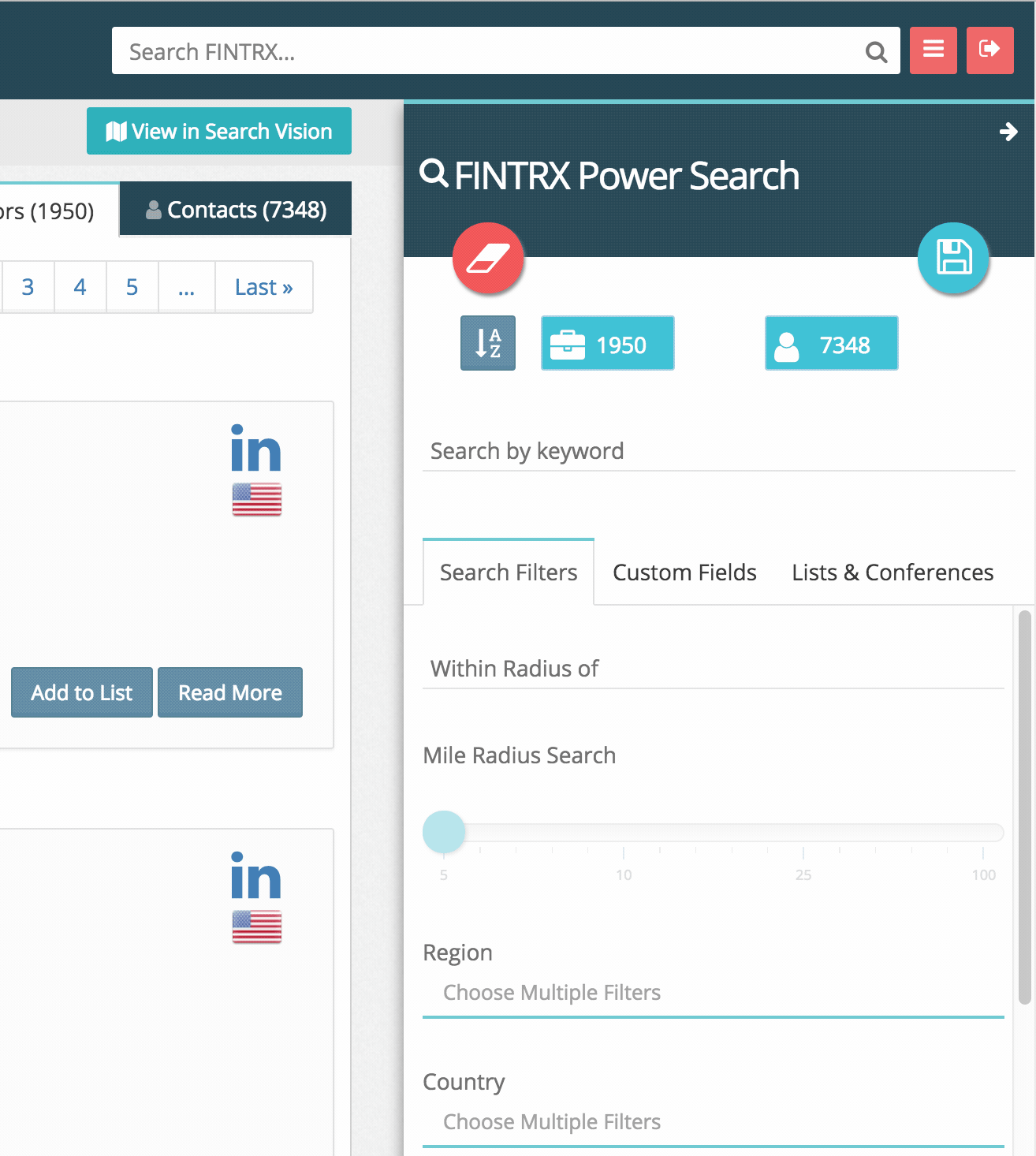
Task: Click View in Search Vision button
Action: tap(219, 131)
